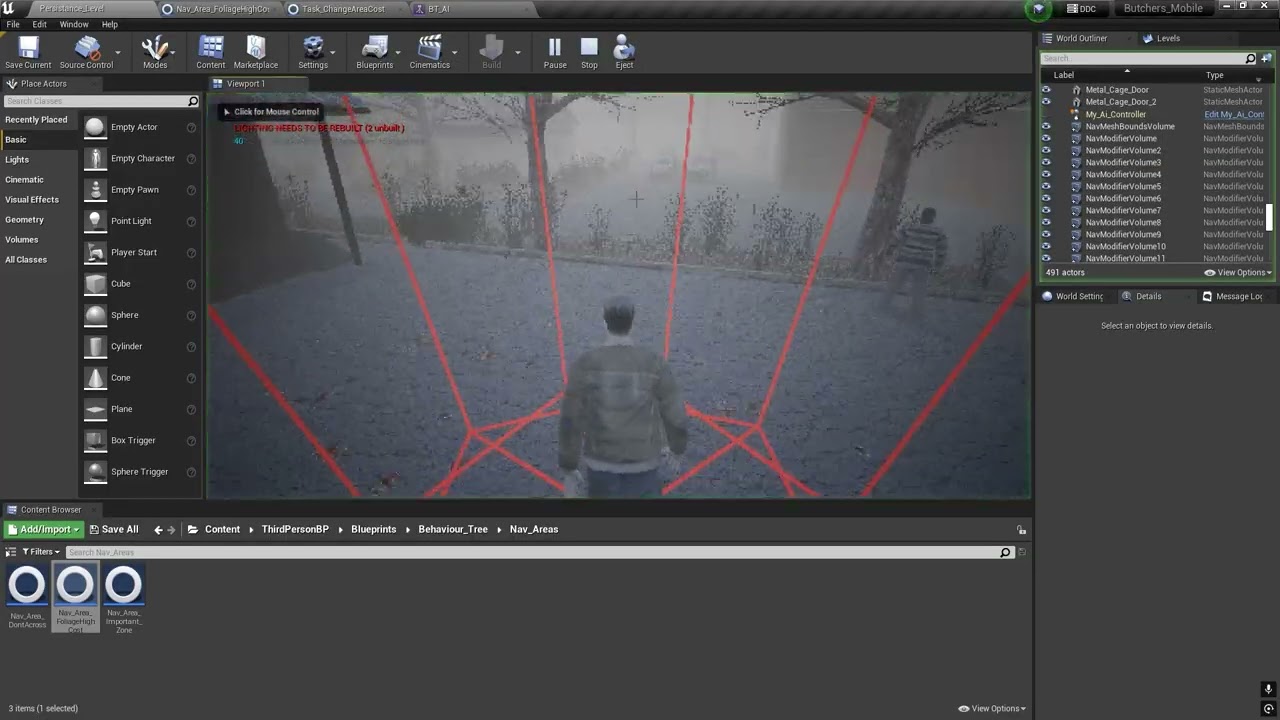The width and height of the screenshot is (1280, 720).
Task: Open the Cinematics toolbar icon
Action: pyautogui.click(x=430, y=48)
